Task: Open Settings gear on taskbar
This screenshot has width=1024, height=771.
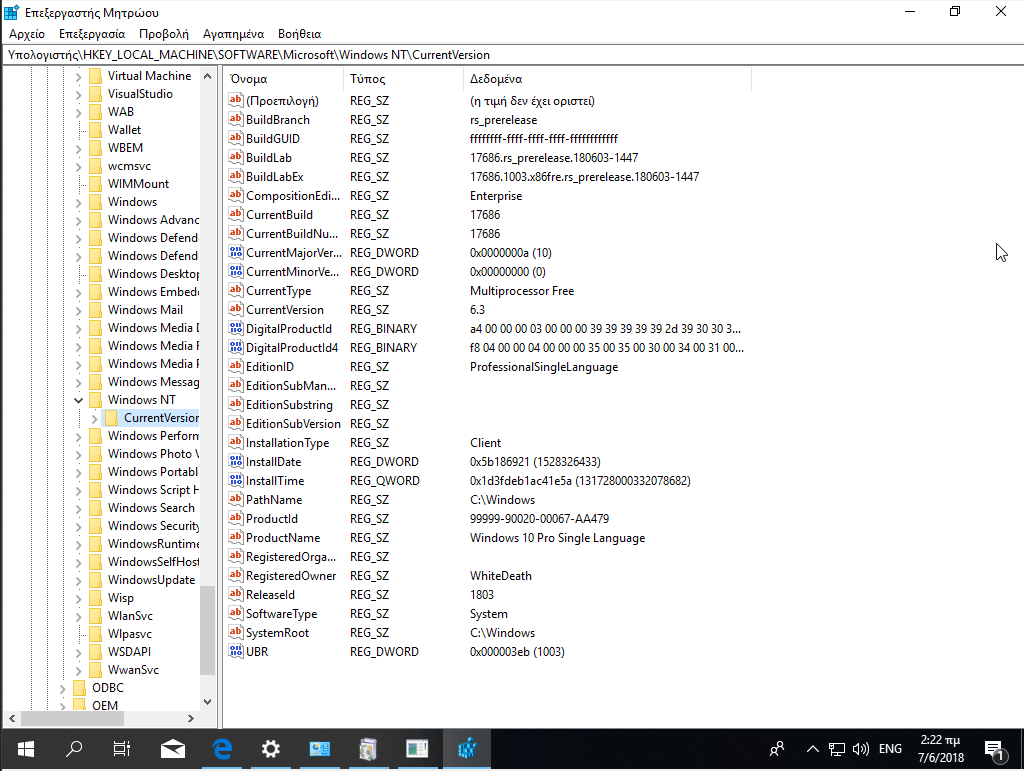Action: click(x=270, y=749)
